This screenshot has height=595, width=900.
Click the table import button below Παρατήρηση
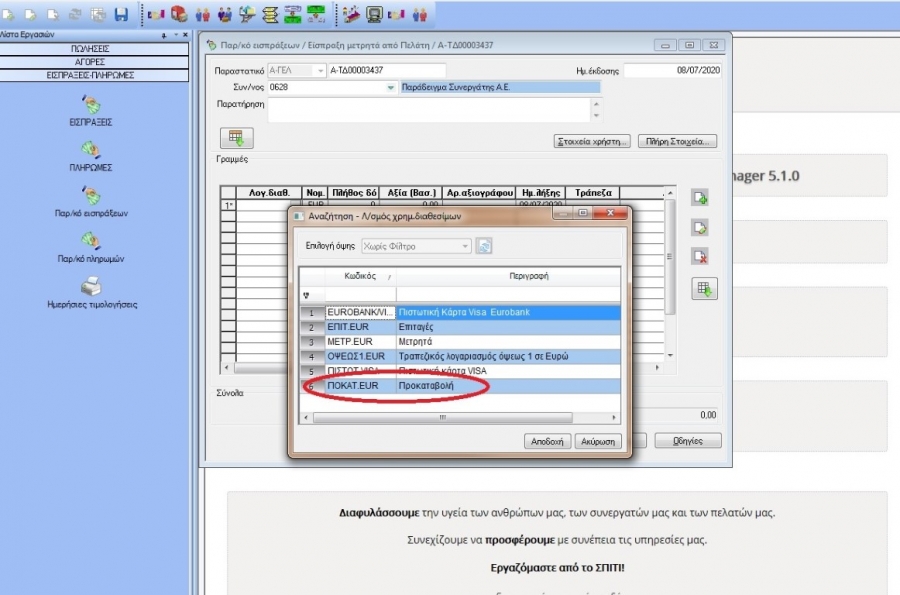tap(237, 138)
